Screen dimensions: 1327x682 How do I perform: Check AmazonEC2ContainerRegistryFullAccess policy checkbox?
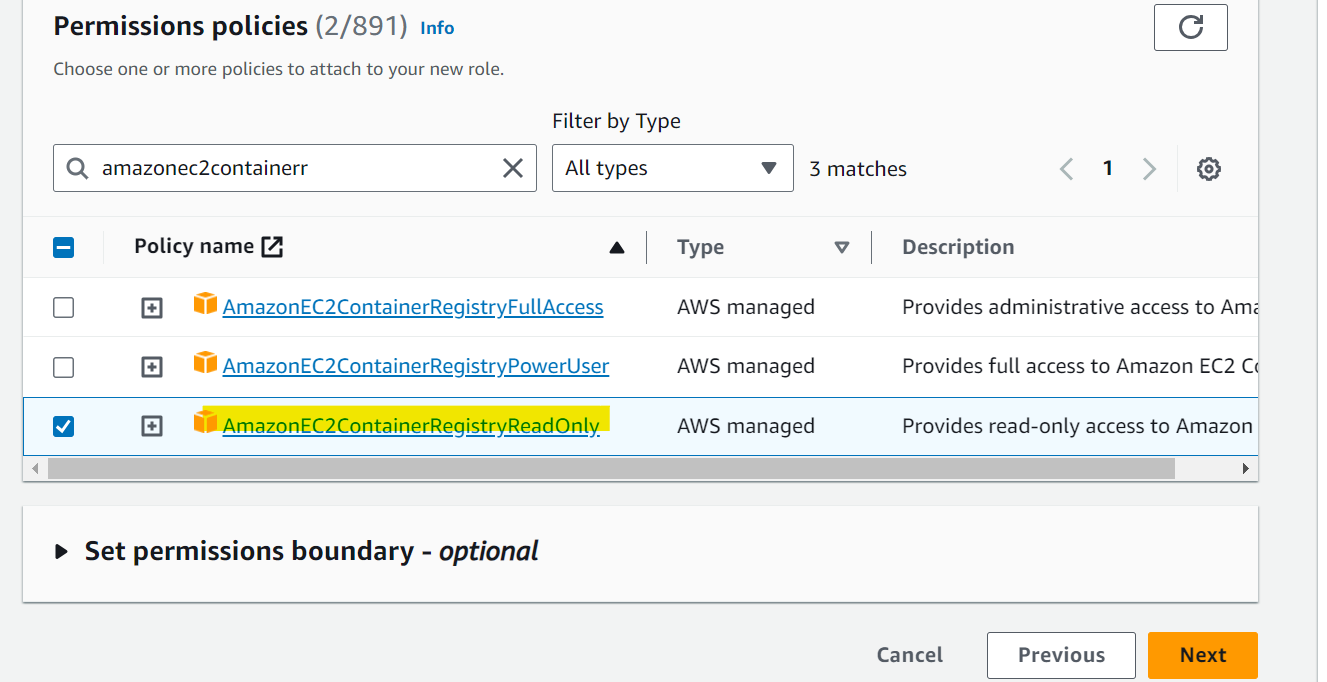[63, 307]
